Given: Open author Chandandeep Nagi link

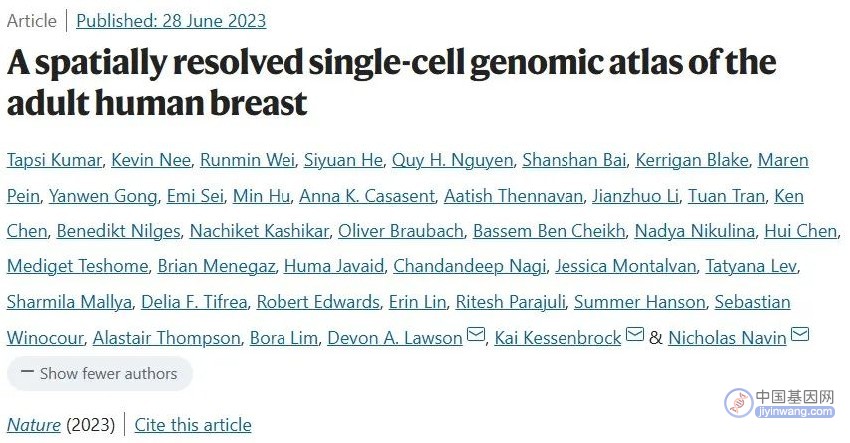Looking at the screenshot, I should coord(470,266).
